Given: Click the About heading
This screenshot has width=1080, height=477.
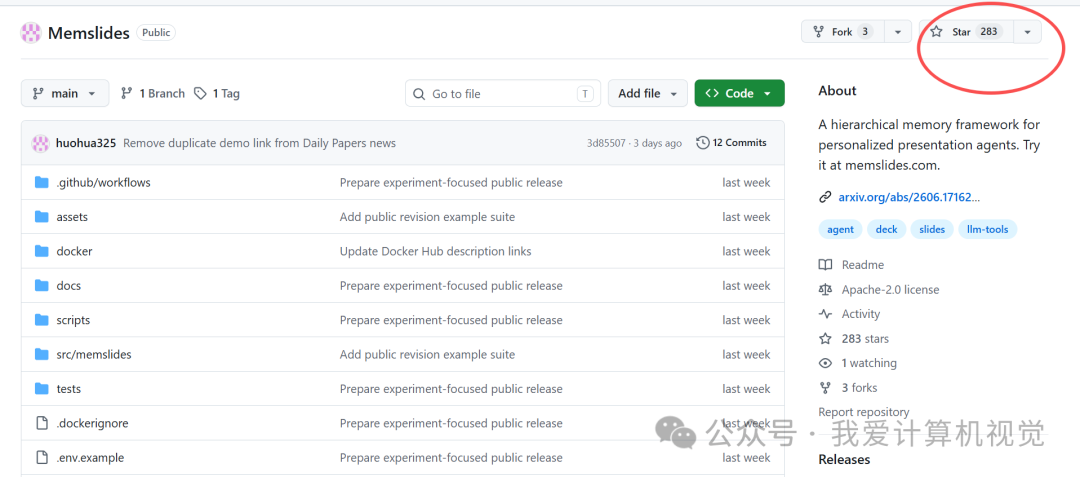Looking at the screenshot, I should tap(838, 91).
